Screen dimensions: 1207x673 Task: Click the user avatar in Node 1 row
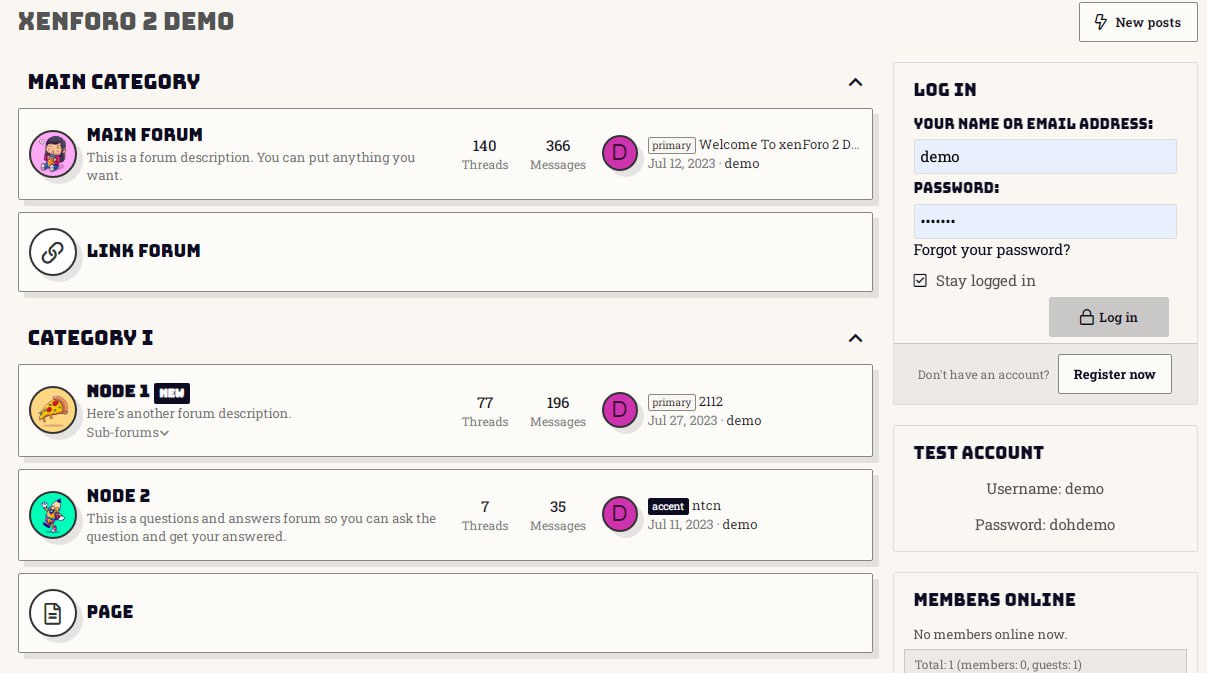[x=619, y=410]
